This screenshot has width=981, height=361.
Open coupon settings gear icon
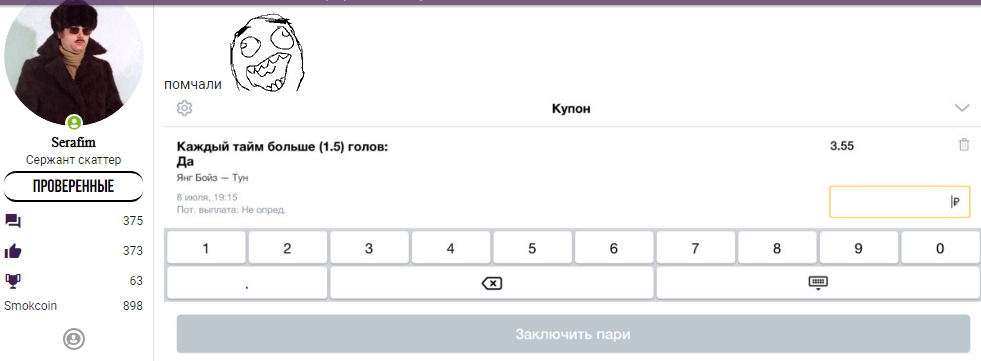(x=185, y=108)
